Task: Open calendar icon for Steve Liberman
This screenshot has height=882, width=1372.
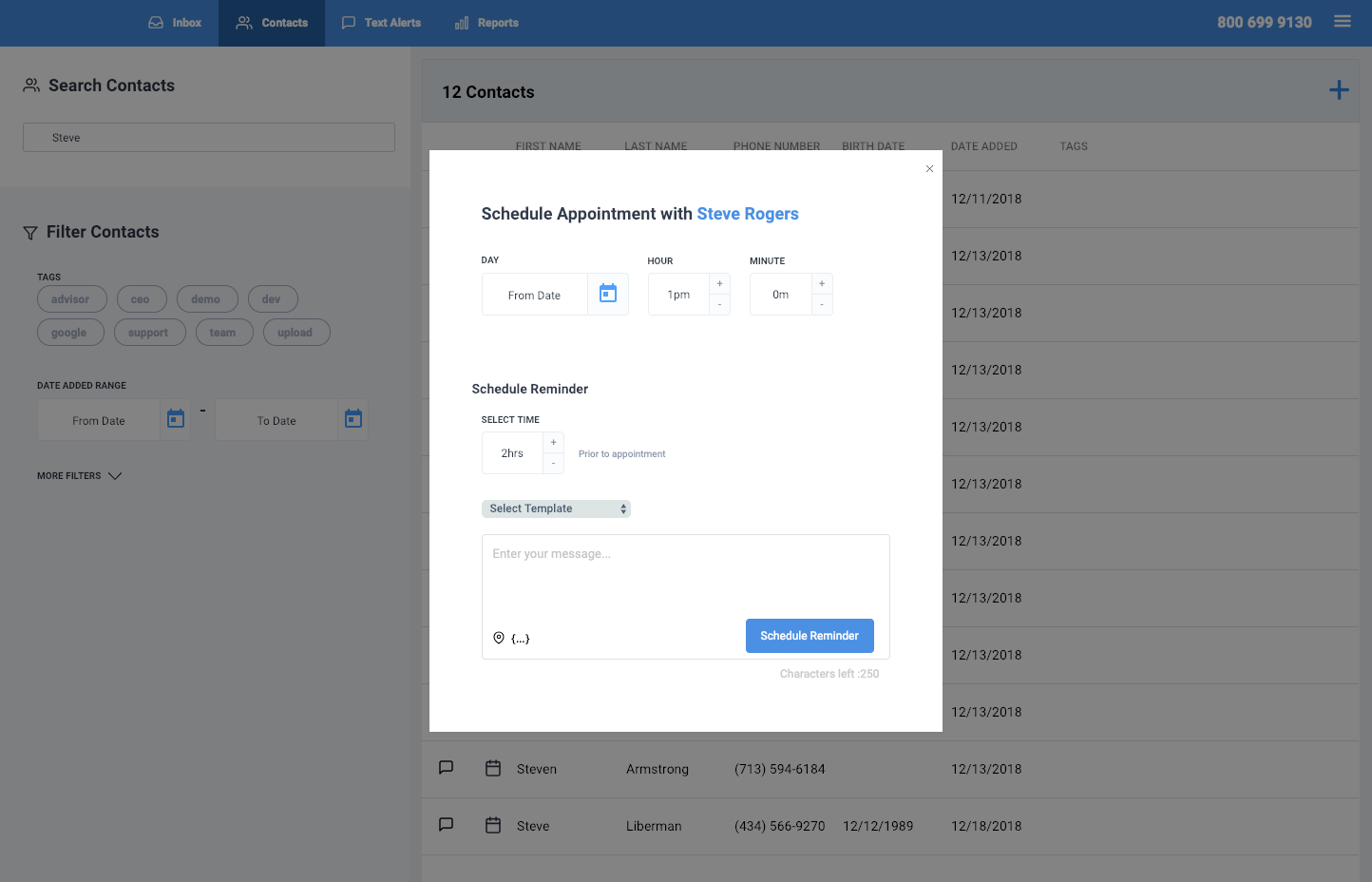Action: point(493,825)
